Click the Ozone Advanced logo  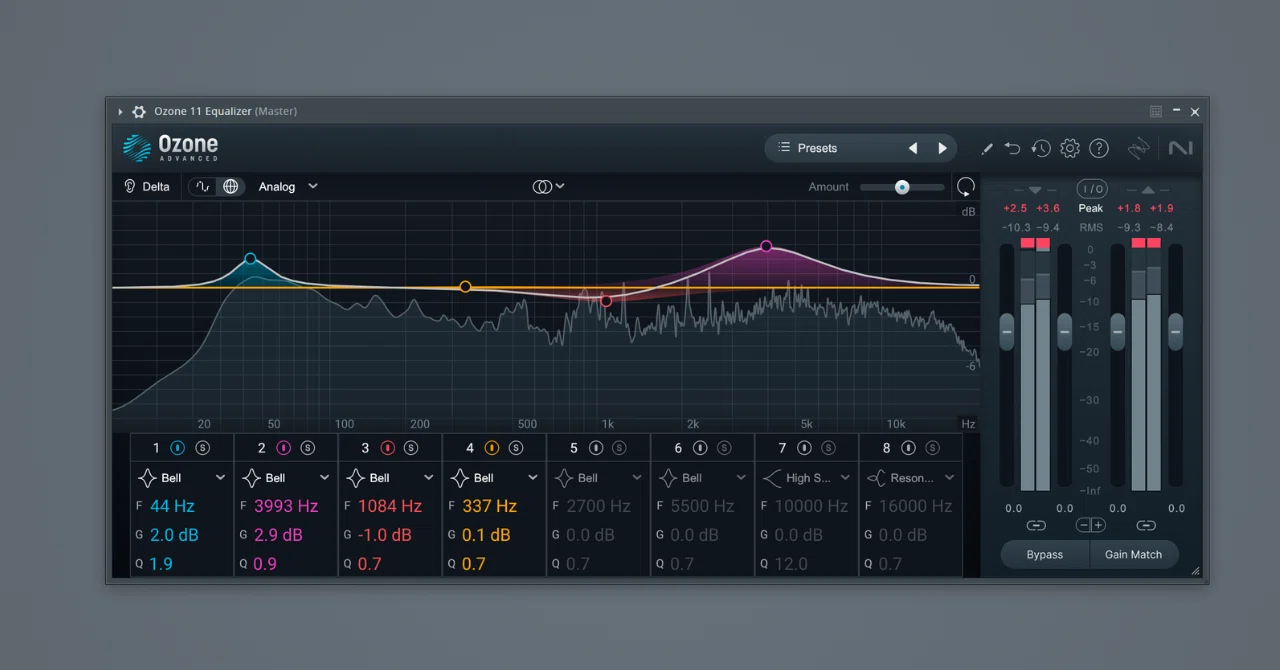(170, 148)
